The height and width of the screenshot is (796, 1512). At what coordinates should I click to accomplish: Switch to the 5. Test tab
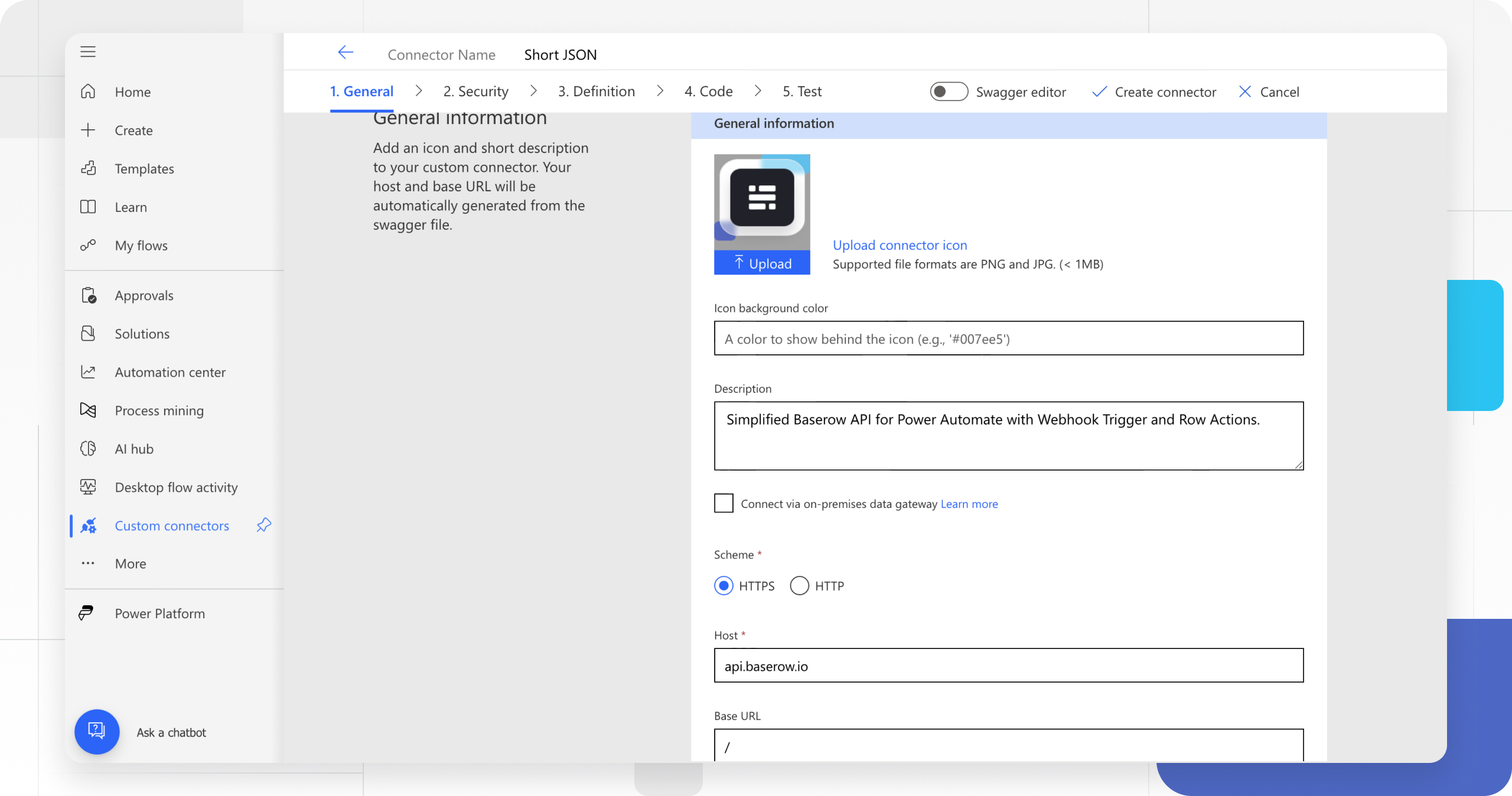pos(801,92)
